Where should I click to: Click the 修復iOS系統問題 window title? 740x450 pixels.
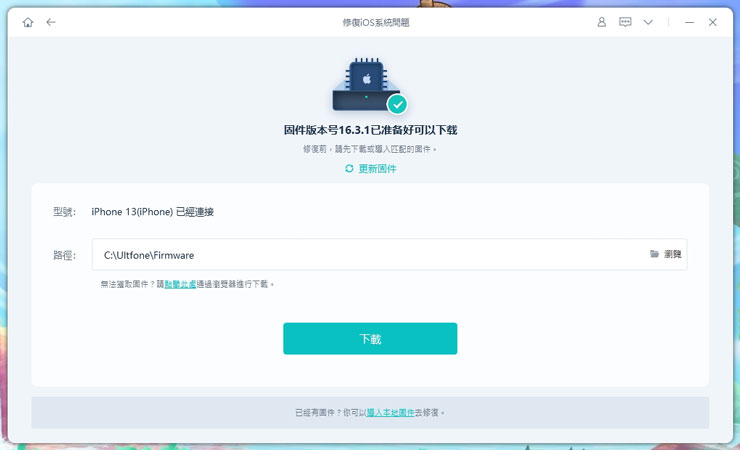click(x=376, y=22)
